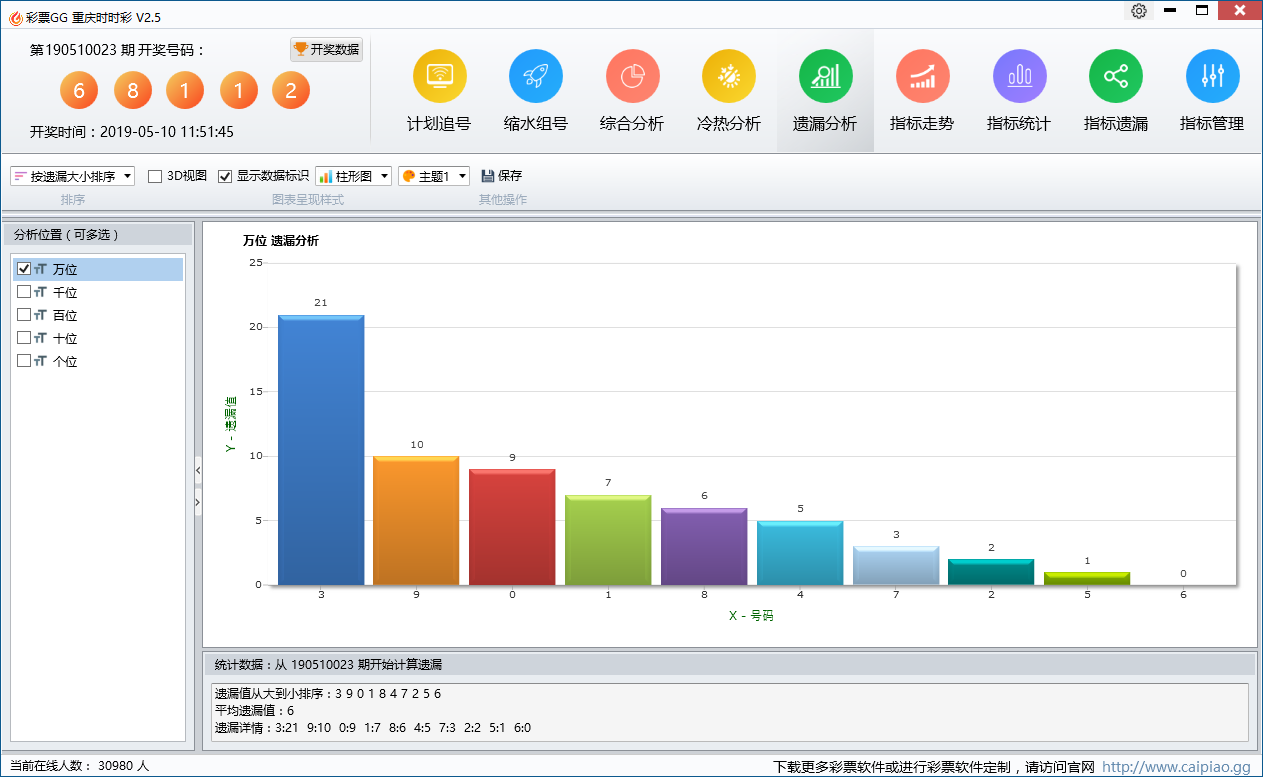Open 指标遗漏 share-style icon

[x=1115, y=76]
